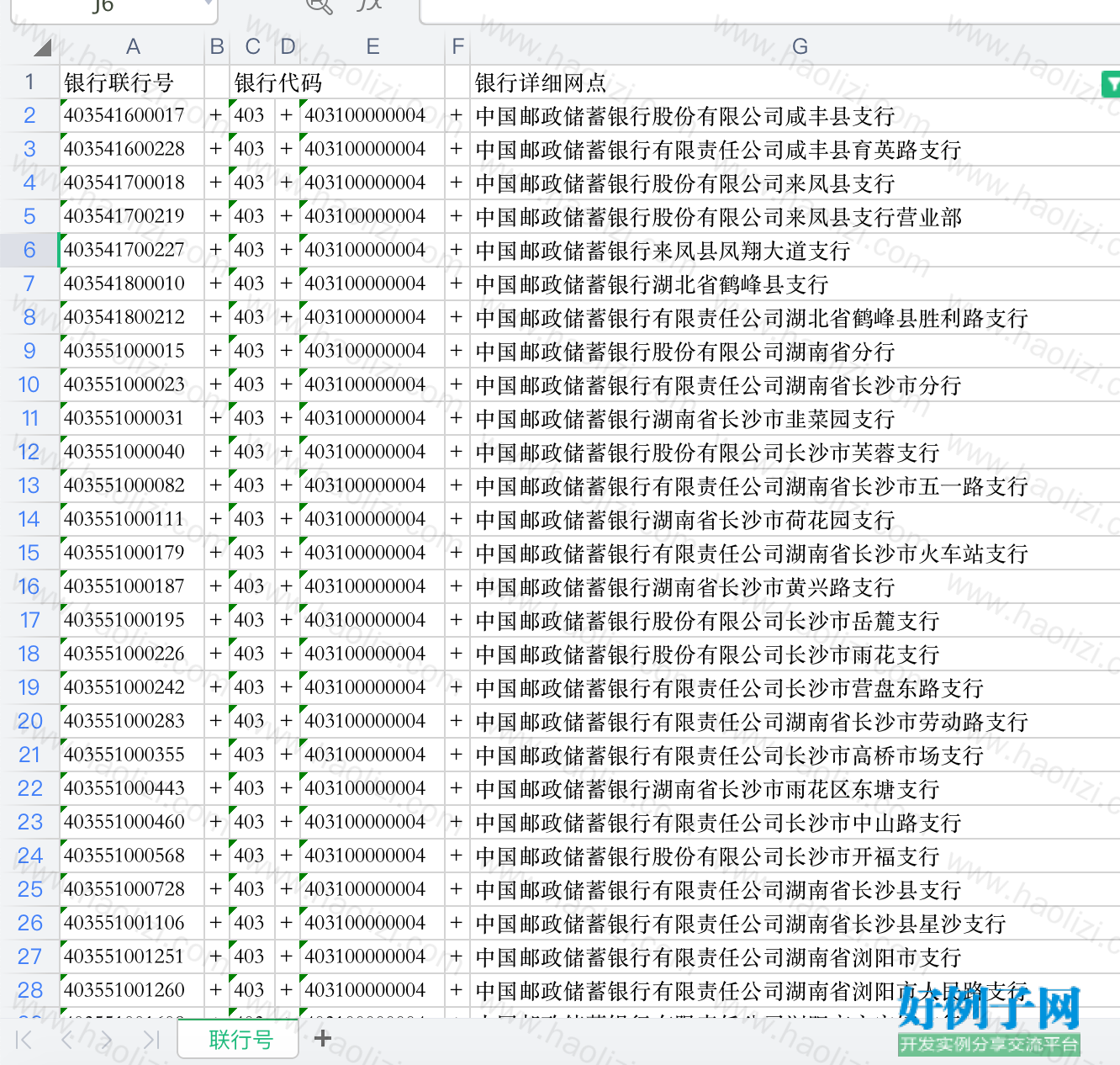The image size is (1120, 1065).
Task: Click cell 403551000179
Action: tap(132, 553)
